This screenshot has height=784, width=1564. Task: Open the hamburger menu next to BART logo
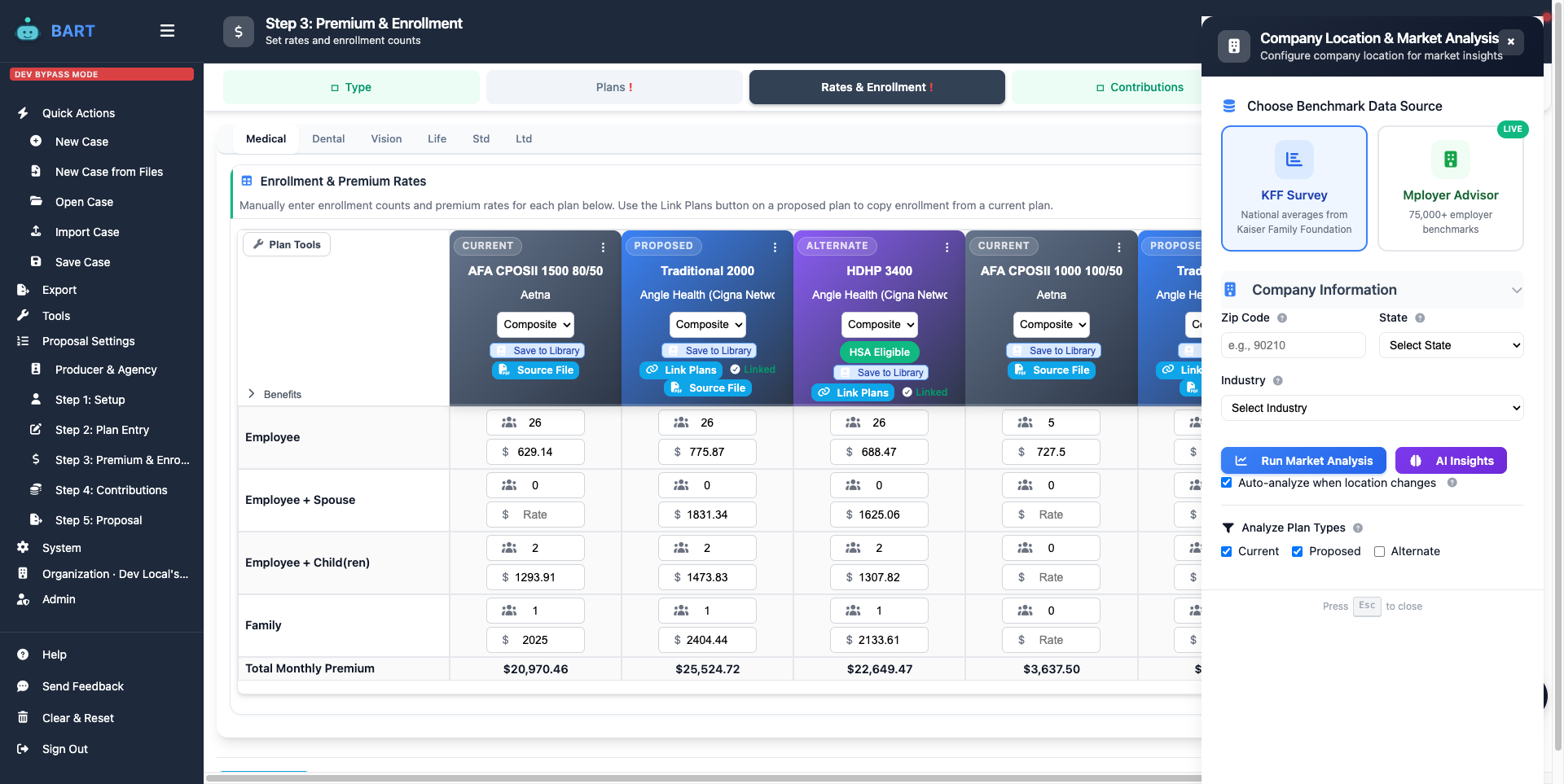(167, 30)
